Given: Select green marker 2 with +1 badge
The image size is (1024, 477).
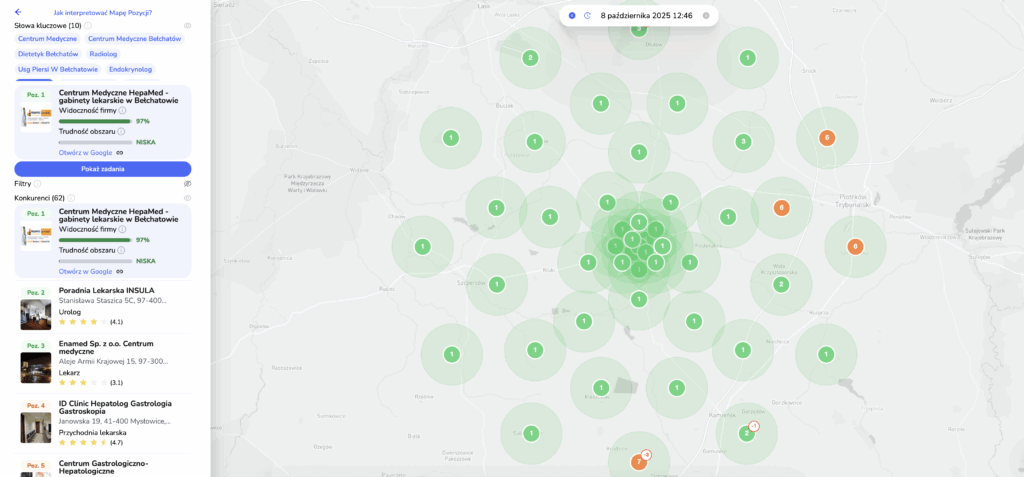Looking at the screenshot, I should [x=746, y=433].
